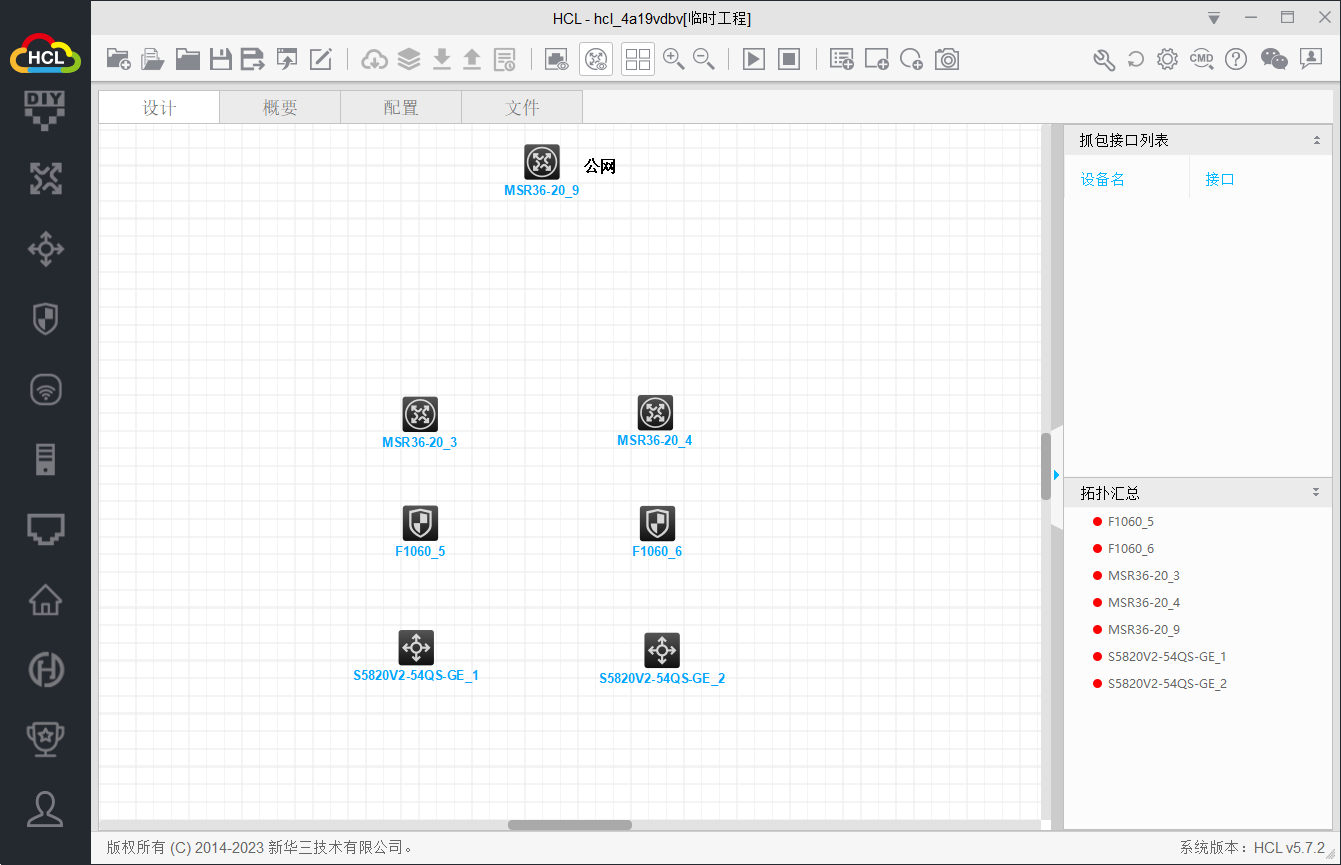The image size is (1341, 865).
Task: Click the 设备名 column header
Action: point(1102,180)
